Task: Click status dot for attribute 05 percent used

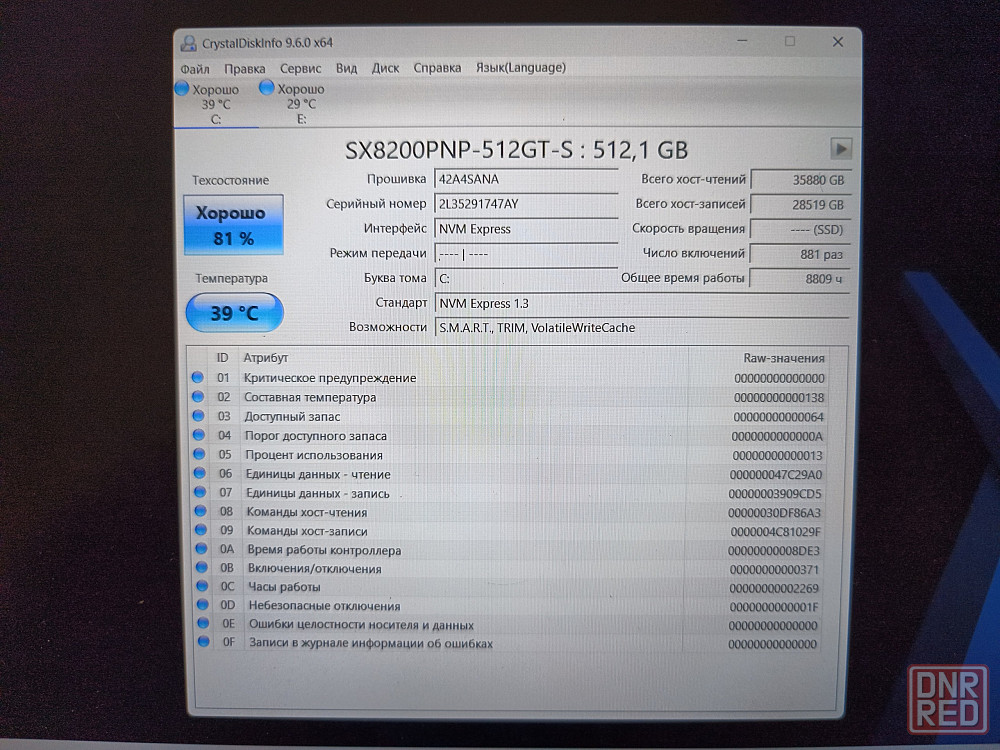Action: [x=198, y=455]
